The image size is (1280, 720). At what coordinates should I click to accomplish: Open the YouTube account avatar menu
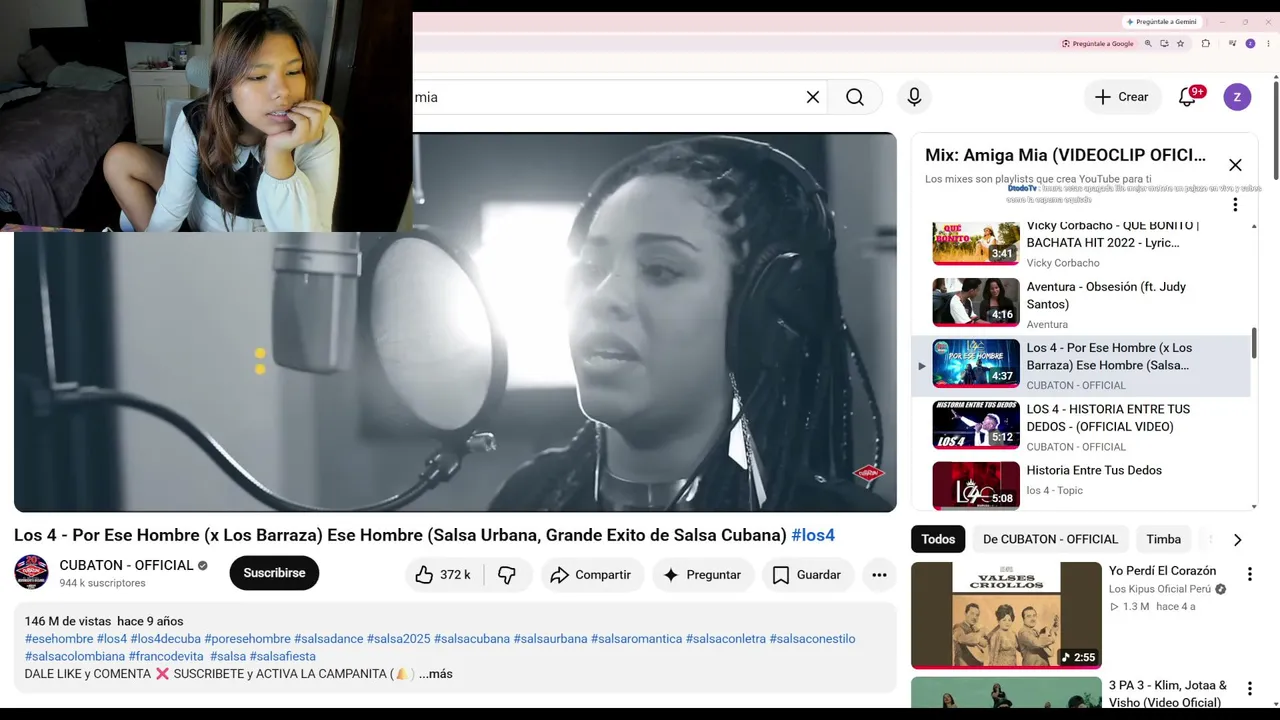pos(1237,97)
